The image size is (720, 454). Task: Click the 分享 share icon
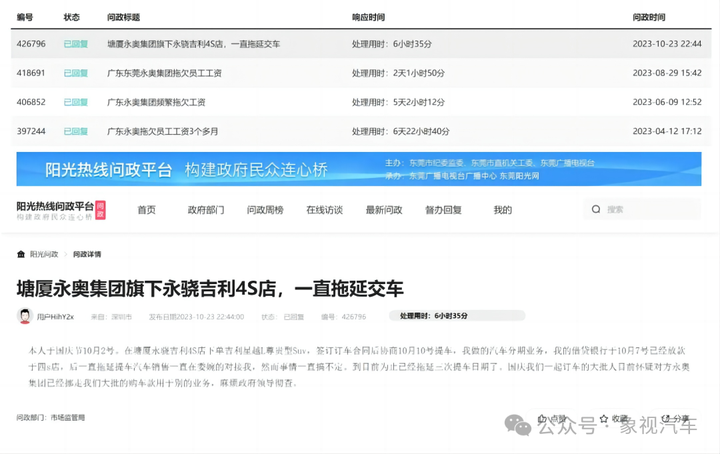point(666,418)
